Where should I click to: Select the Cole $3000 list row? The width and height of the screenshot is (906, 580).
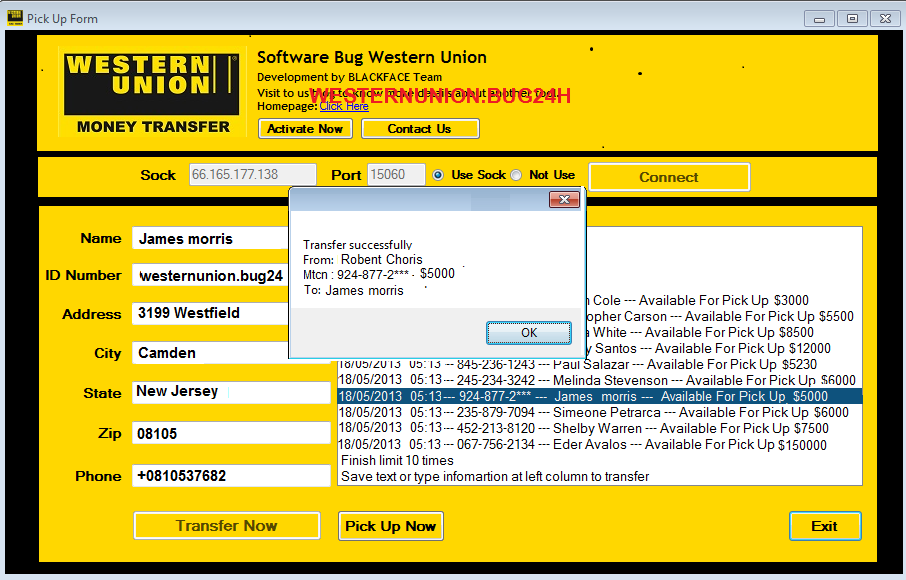point(724,300)
